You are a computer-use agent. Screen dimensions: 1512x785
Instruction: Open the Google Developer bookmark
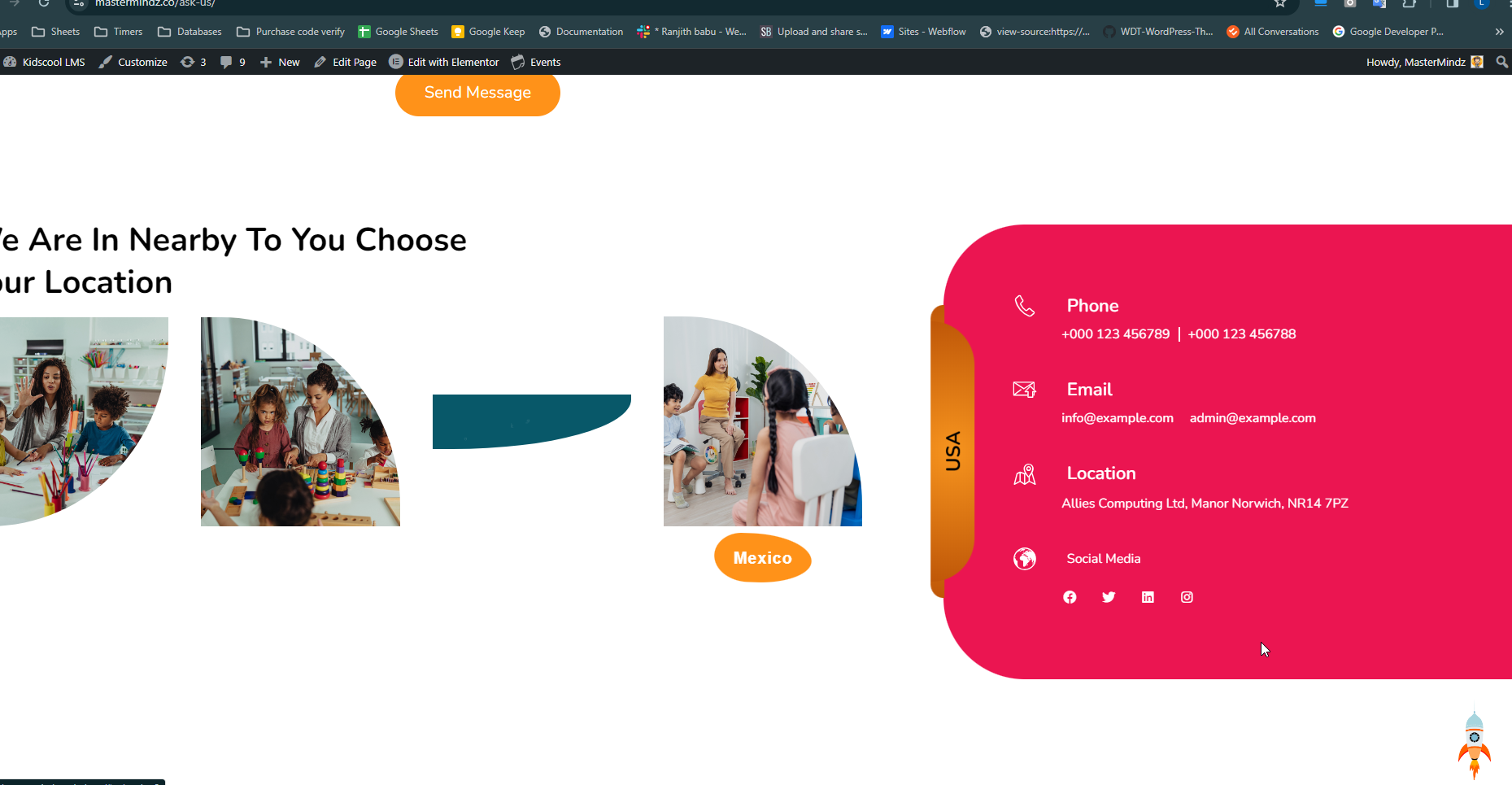coord(1388,32)
